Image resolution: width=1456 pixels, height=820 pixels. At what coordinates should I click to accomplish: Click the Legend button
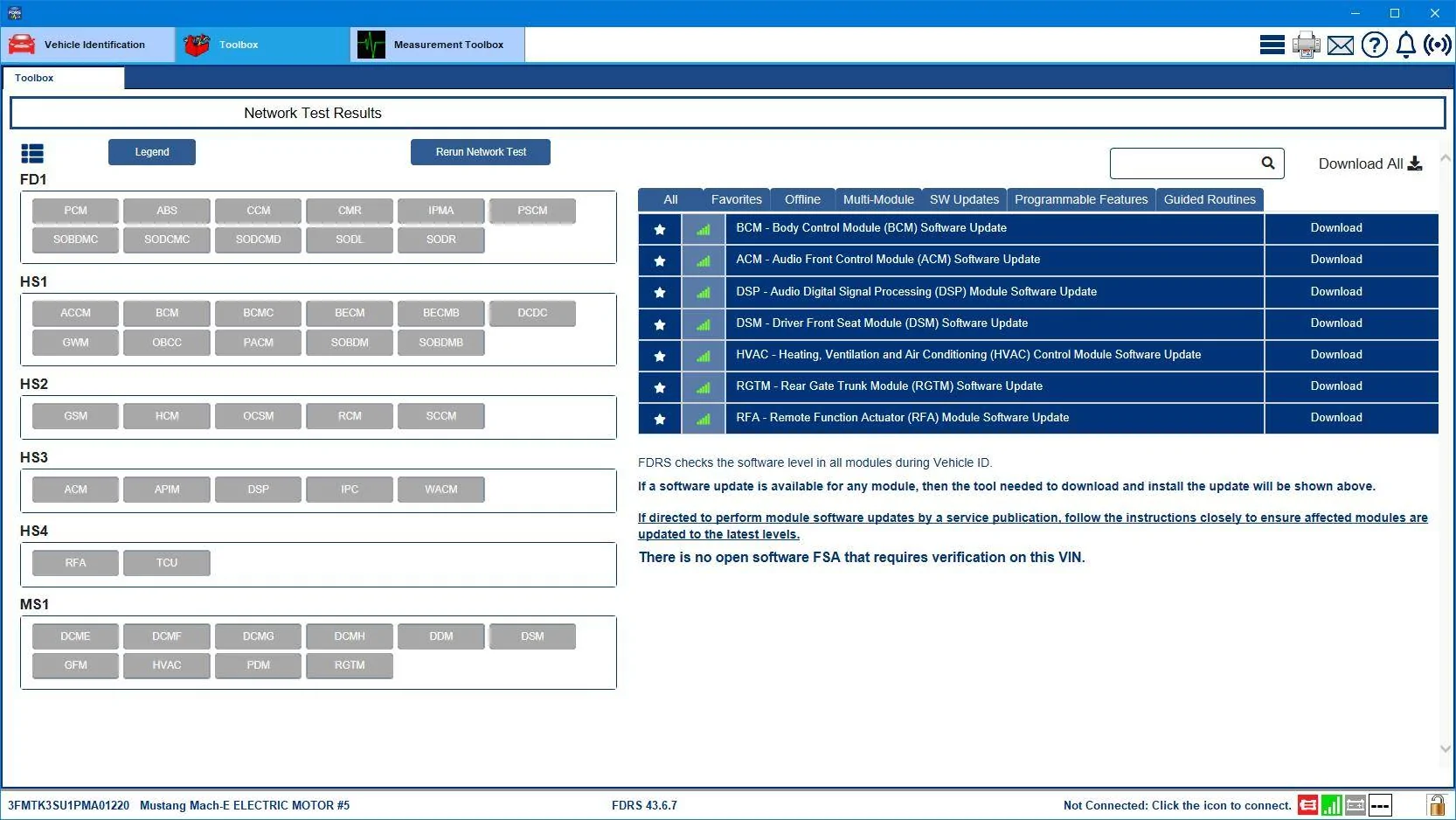pyautogui.click(x=152, y=152)
